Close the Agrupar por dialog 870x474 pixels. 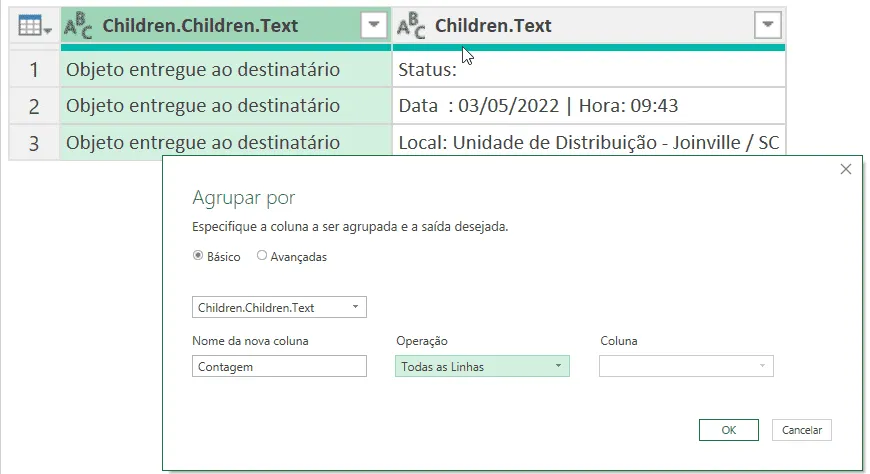[846, 169]
